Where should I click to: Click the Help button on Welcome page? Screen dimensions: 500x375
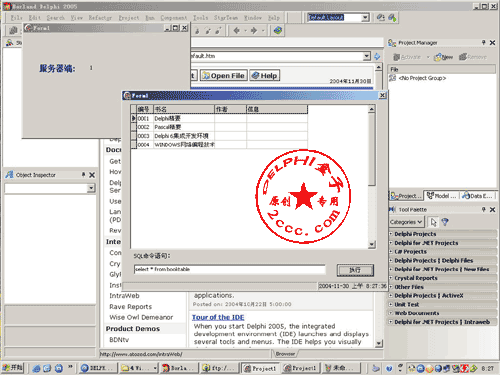[265, 76]
